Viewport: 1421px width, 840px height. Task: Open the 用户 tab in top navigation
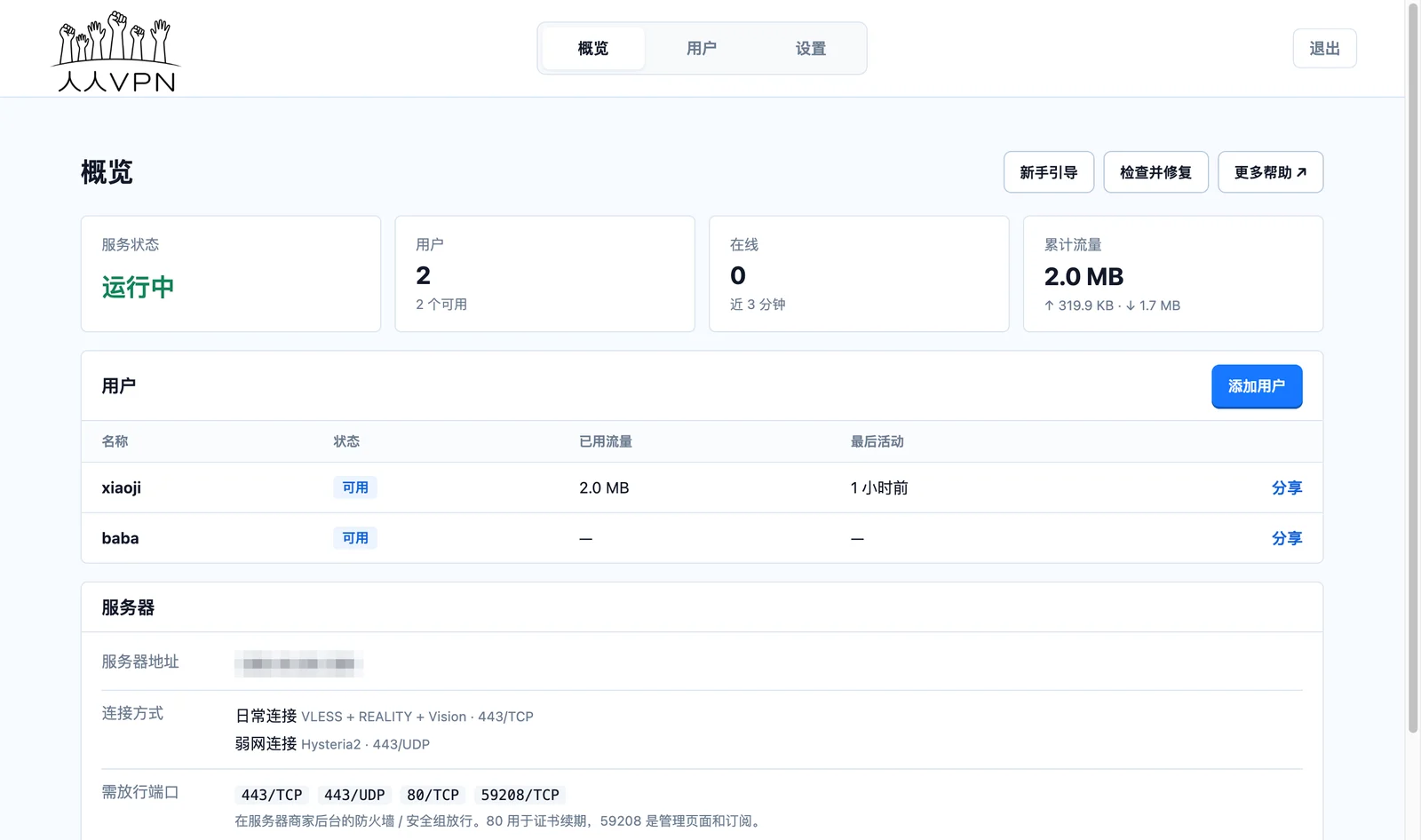[702, 48]
